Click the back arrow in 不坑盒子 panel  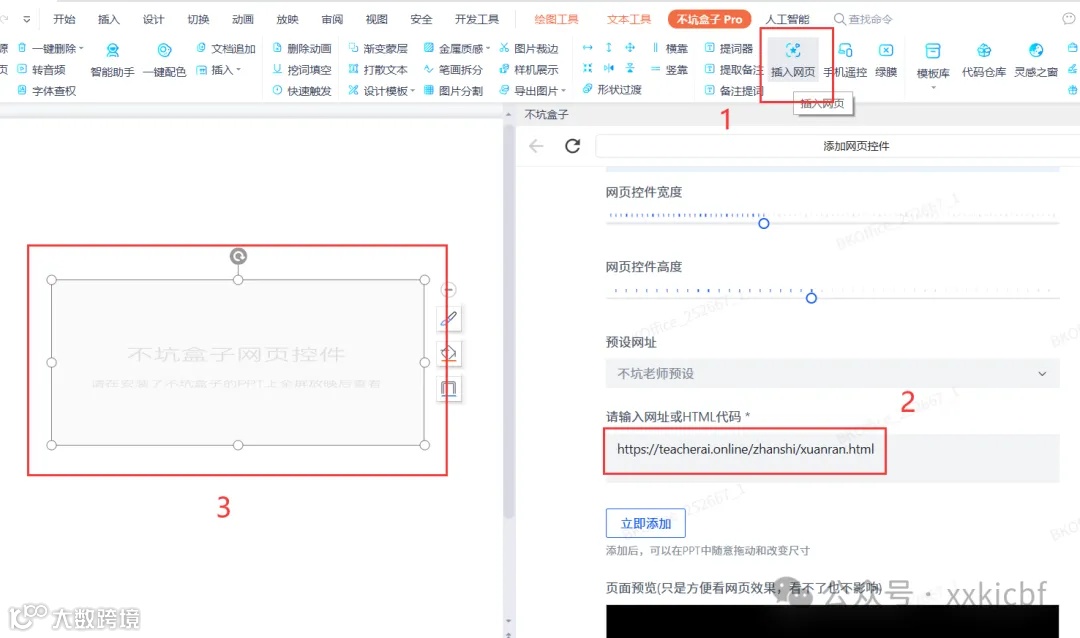click(537, 146)
